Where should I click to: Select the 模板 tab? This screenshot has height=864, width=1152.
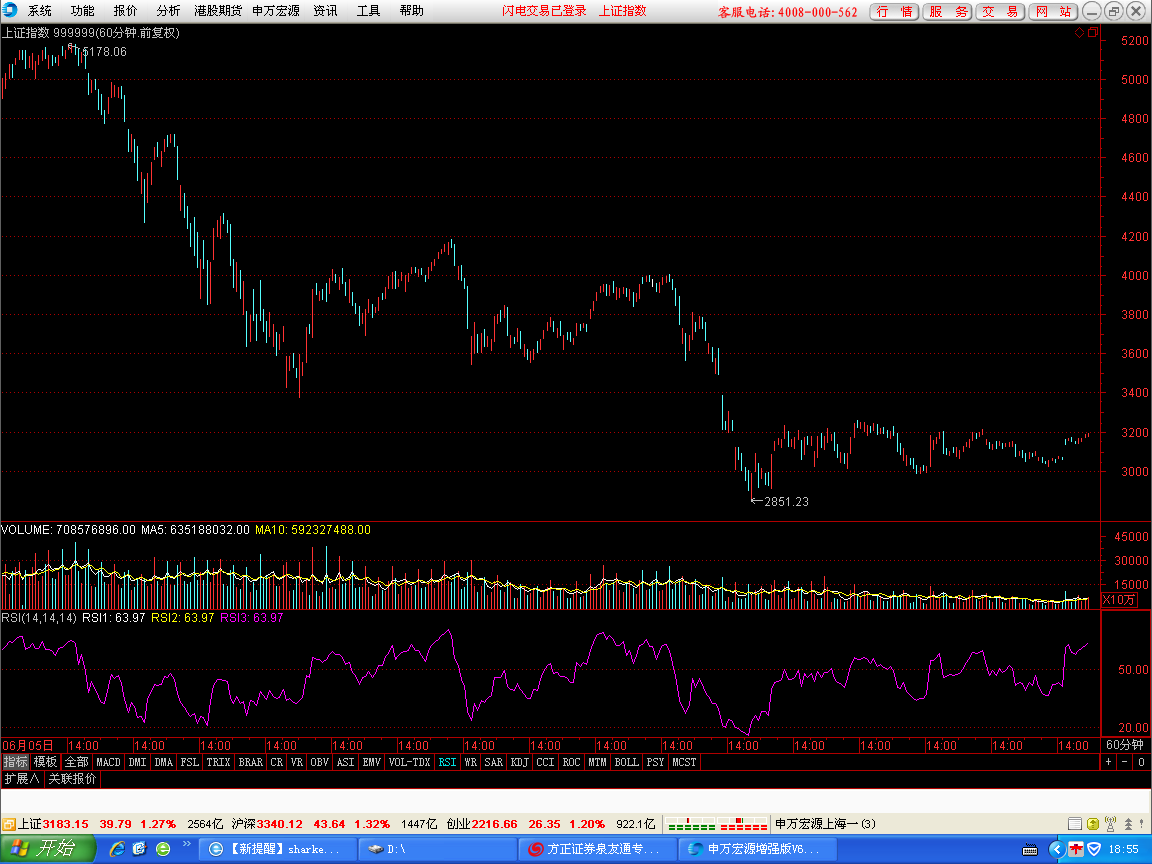(46, 762)
